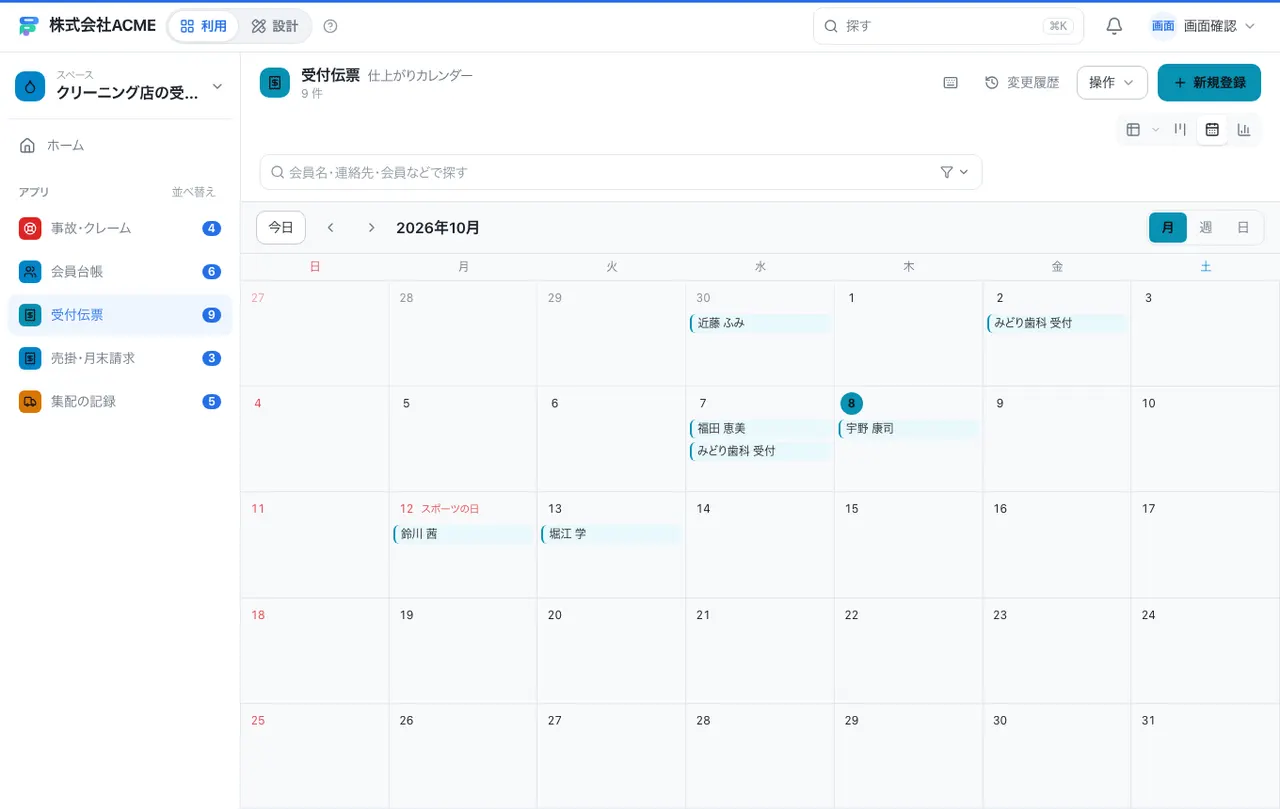
Task: Open 会員台帳 app
Action: (120, 271)
